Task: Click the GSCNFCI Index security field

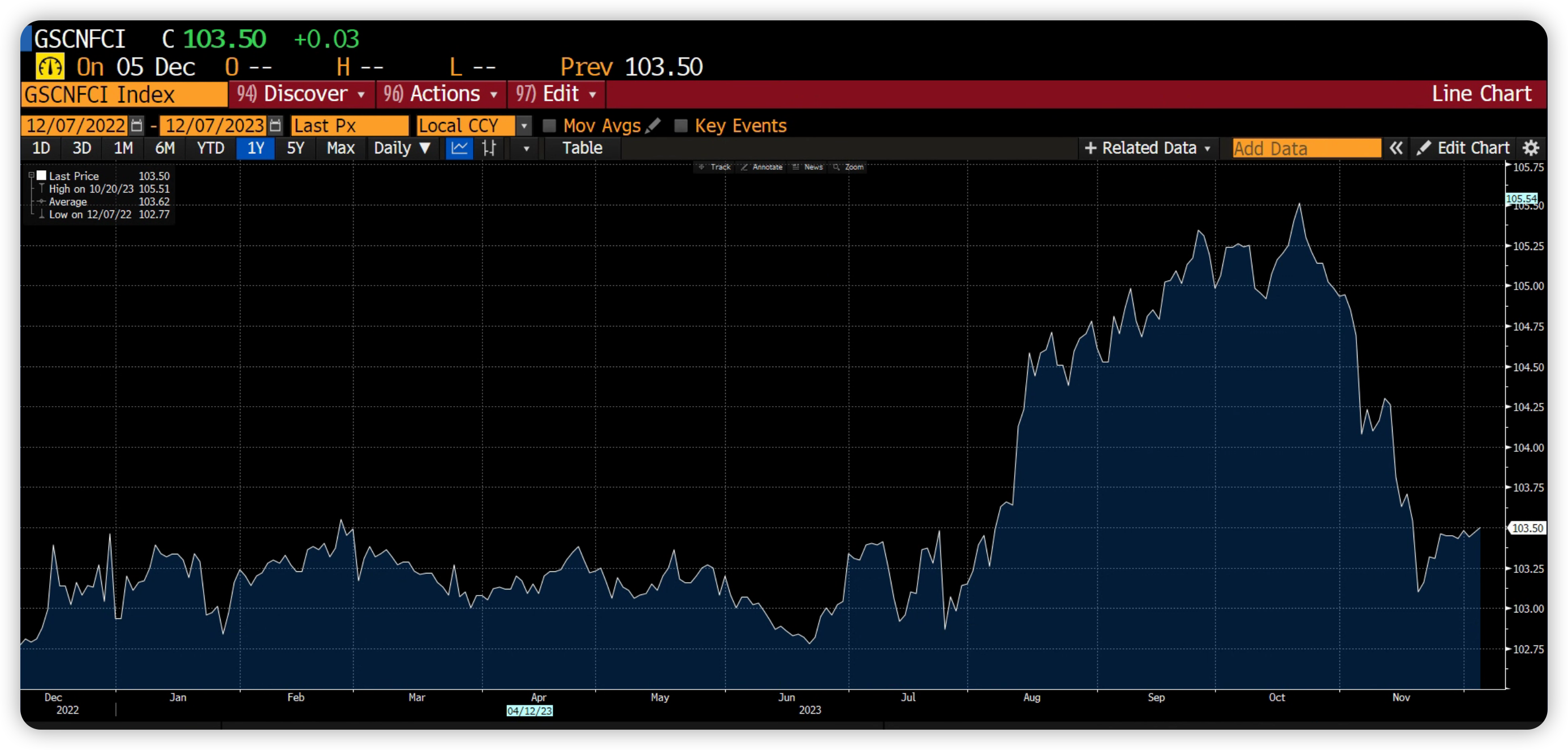Action: point(124,94)
